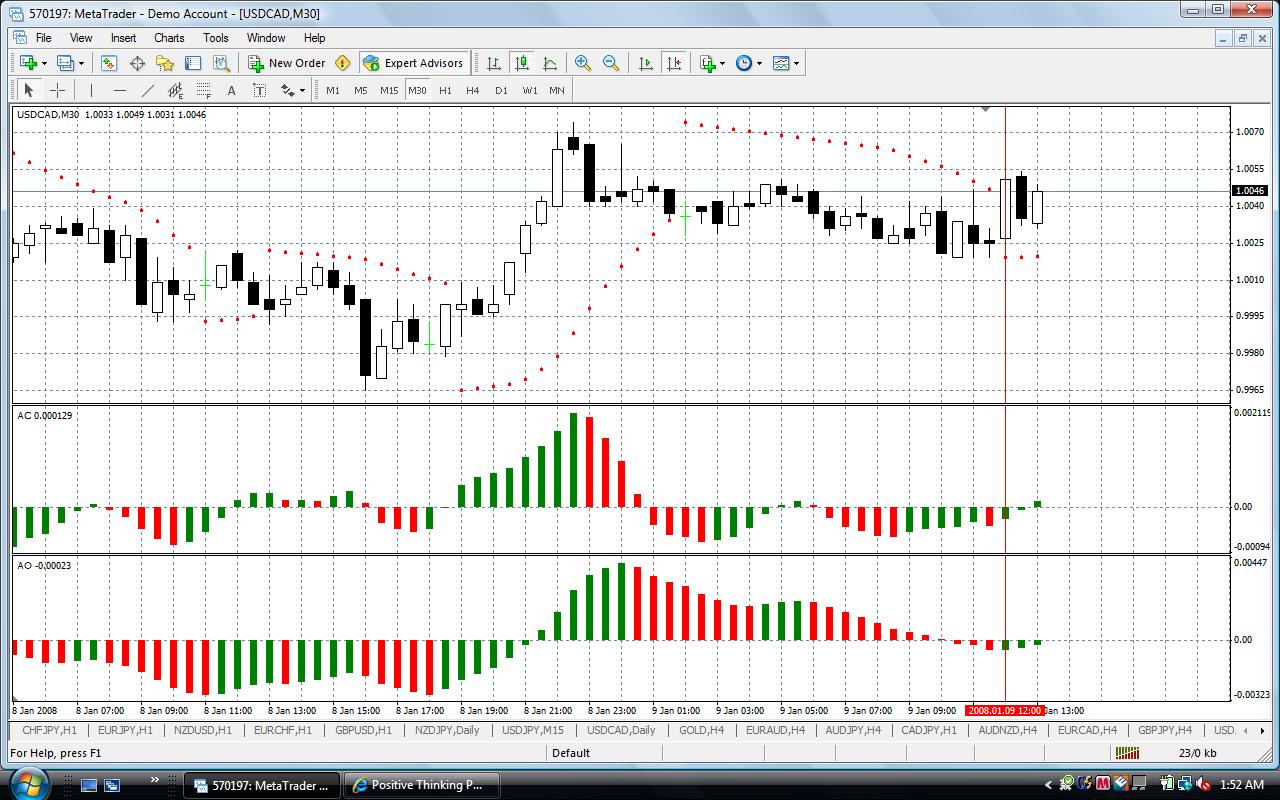Switch timeframe to W1
1280x800 pixels.
(529, 90)
